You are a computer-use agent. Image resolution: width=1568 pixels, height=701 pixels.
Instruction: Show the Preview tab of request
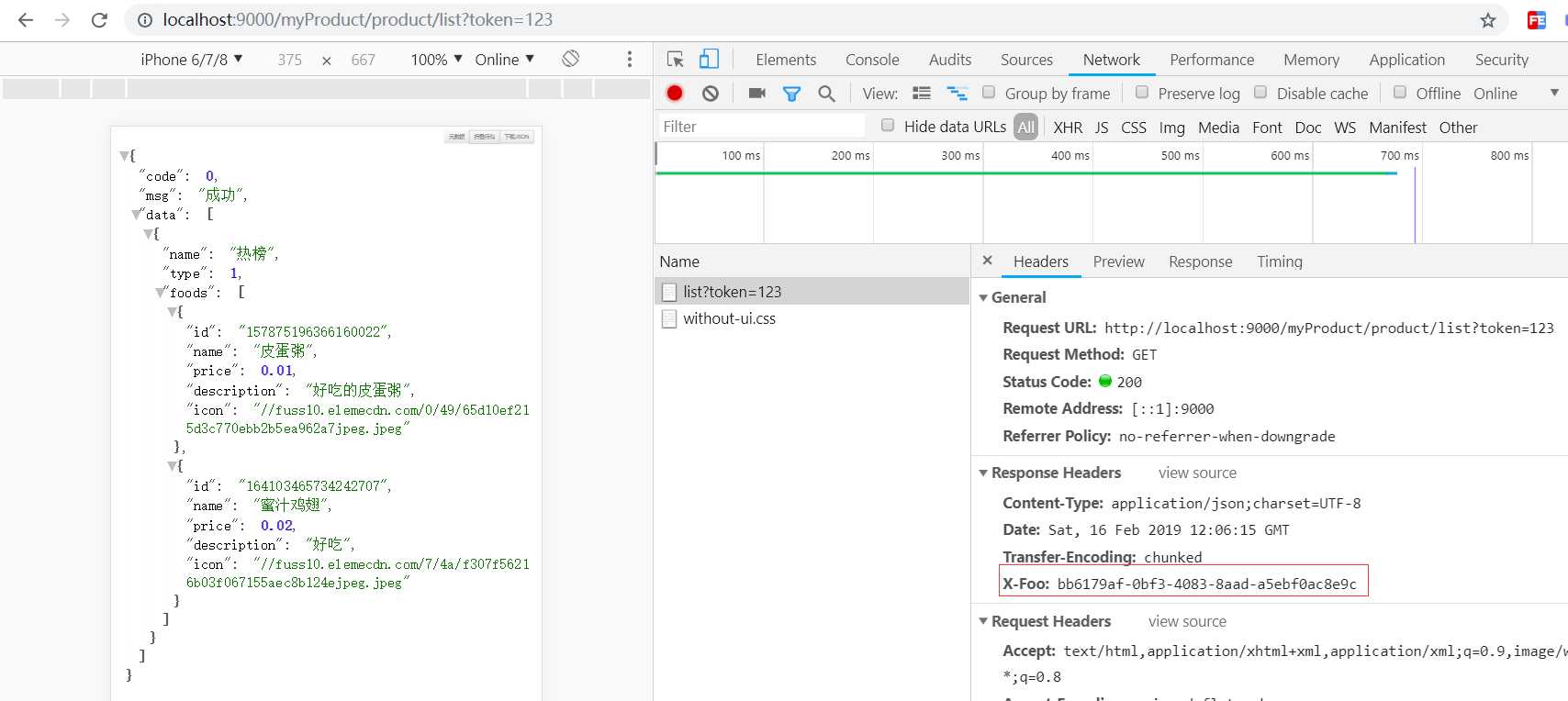[1118, 261]
